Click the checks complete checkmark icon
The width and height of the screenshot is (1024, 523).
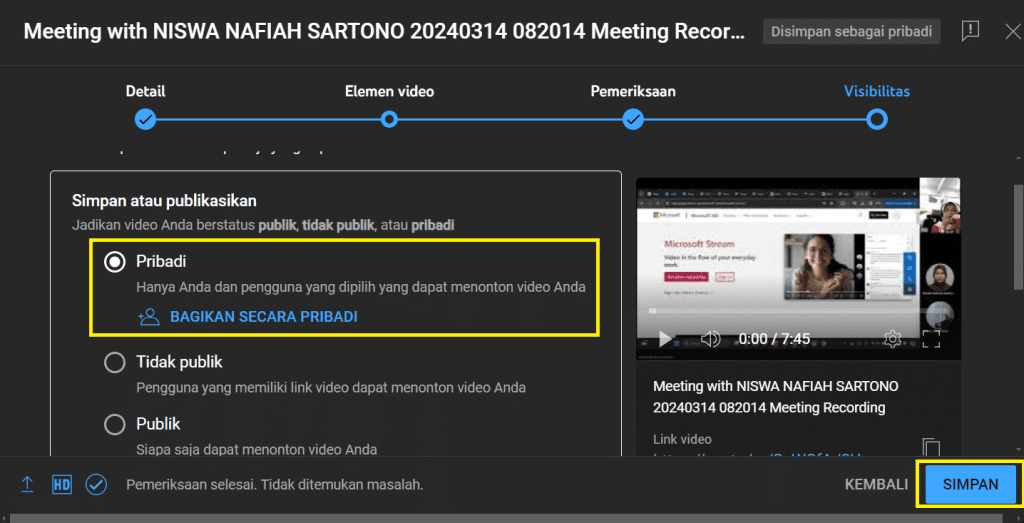(96, 484)
